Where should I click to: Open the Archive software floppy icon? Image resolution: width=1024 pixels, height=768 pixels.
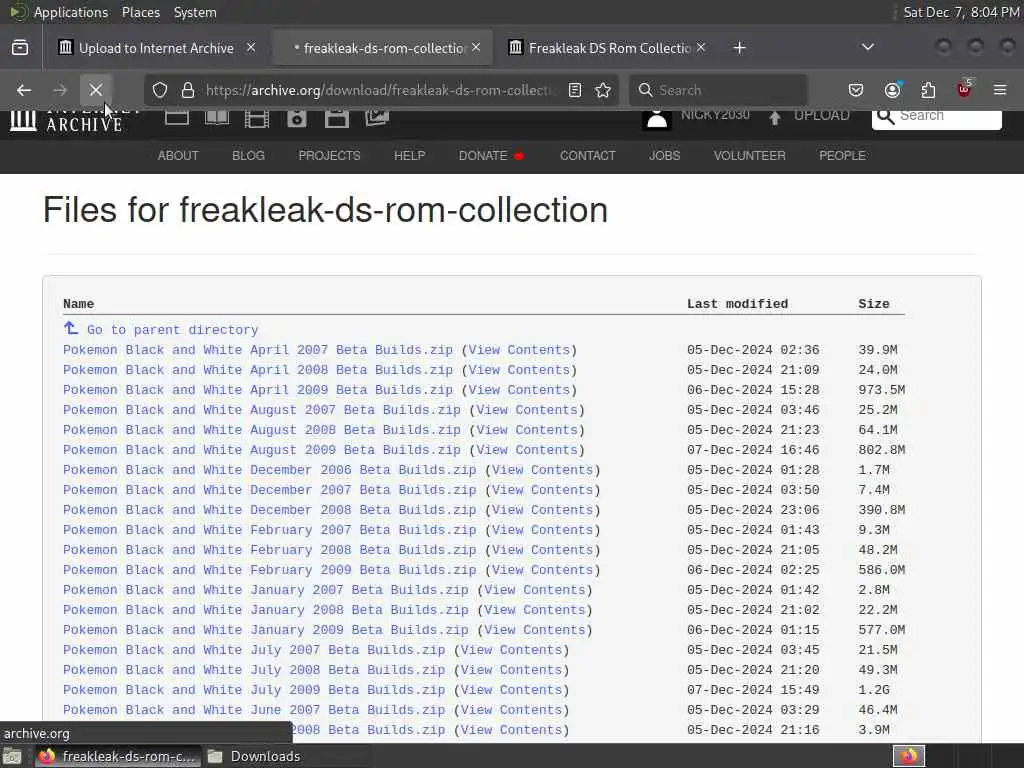[x=337, y=118]
